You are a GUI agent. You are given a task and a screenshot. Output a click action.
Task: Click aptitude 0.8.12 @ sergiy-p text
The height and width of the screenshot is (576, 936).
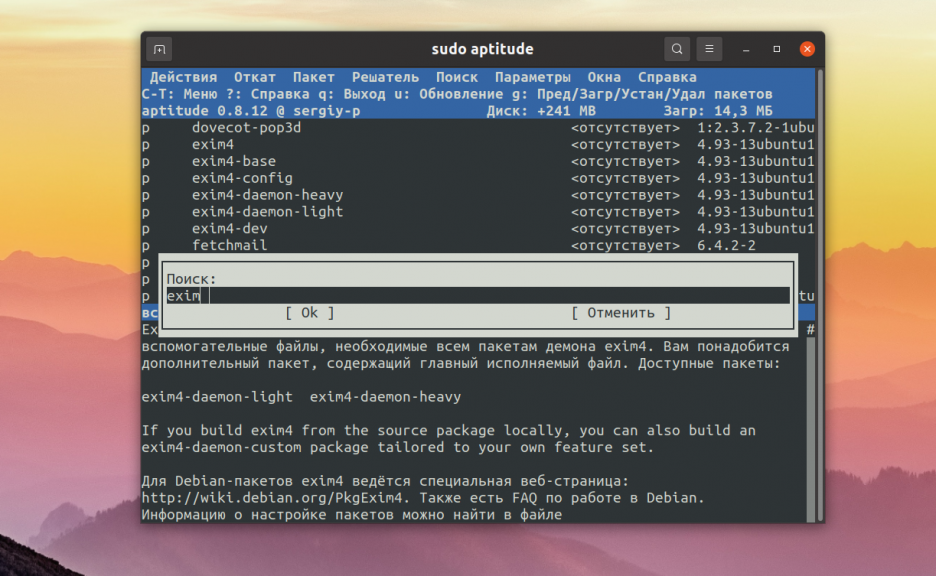[251, 111]
